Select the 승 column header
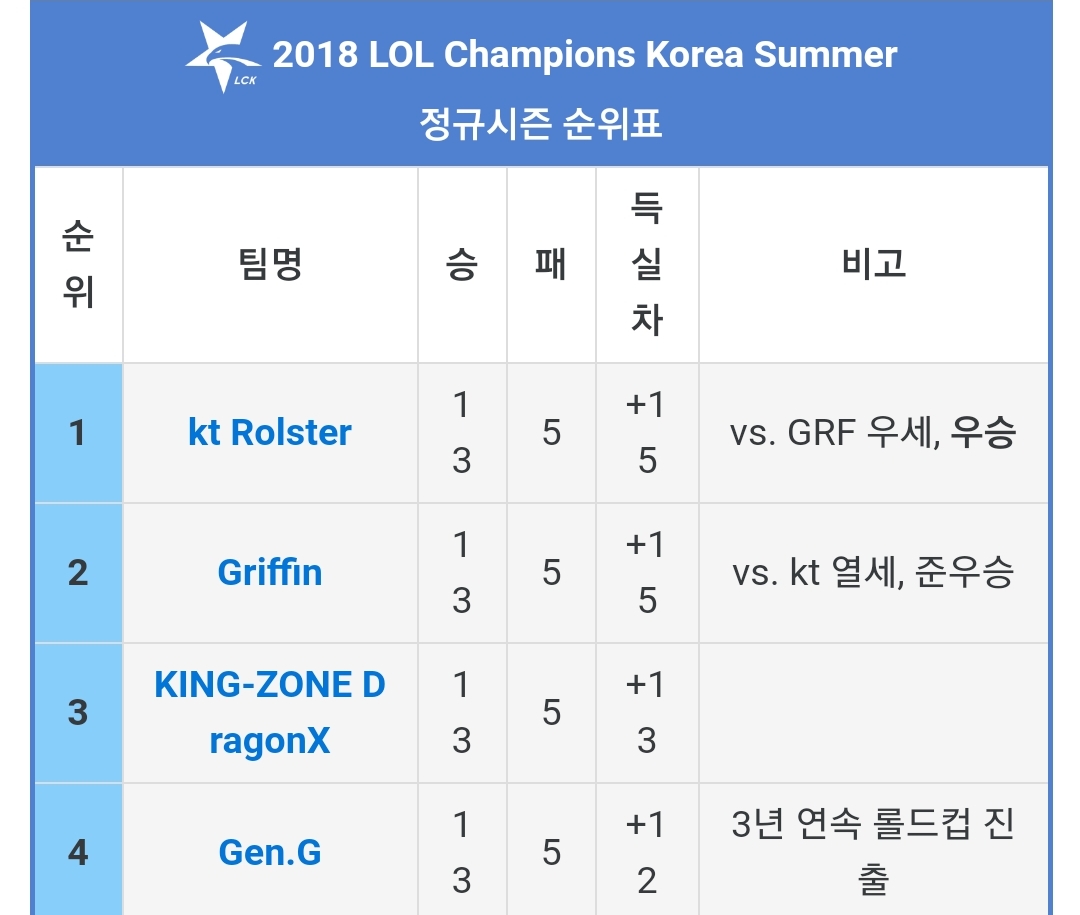 (462, 265)
